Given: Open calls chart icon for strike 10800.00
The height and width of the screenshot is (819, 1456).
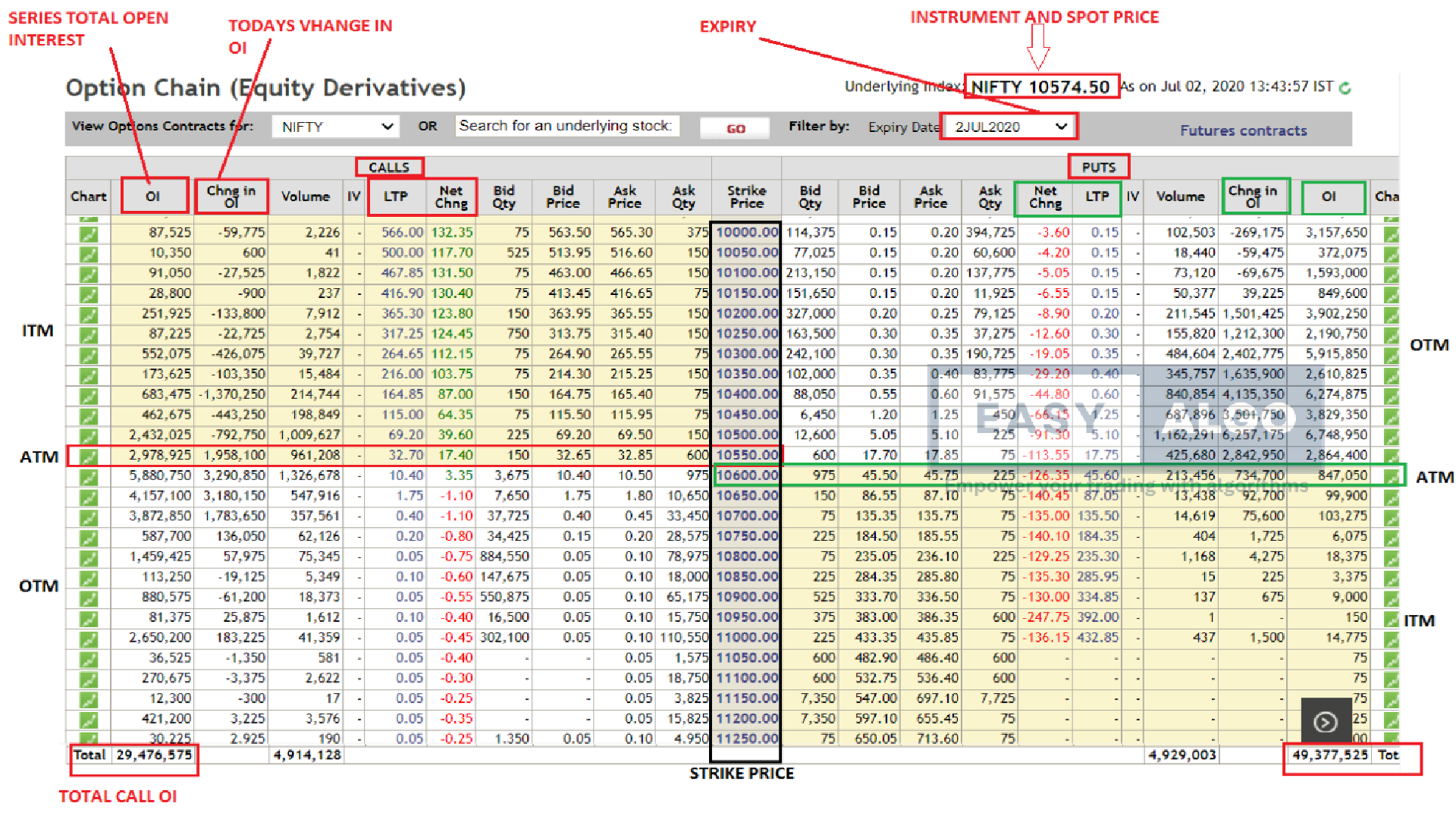Looking at the screenshot, I should coord(89,559).
